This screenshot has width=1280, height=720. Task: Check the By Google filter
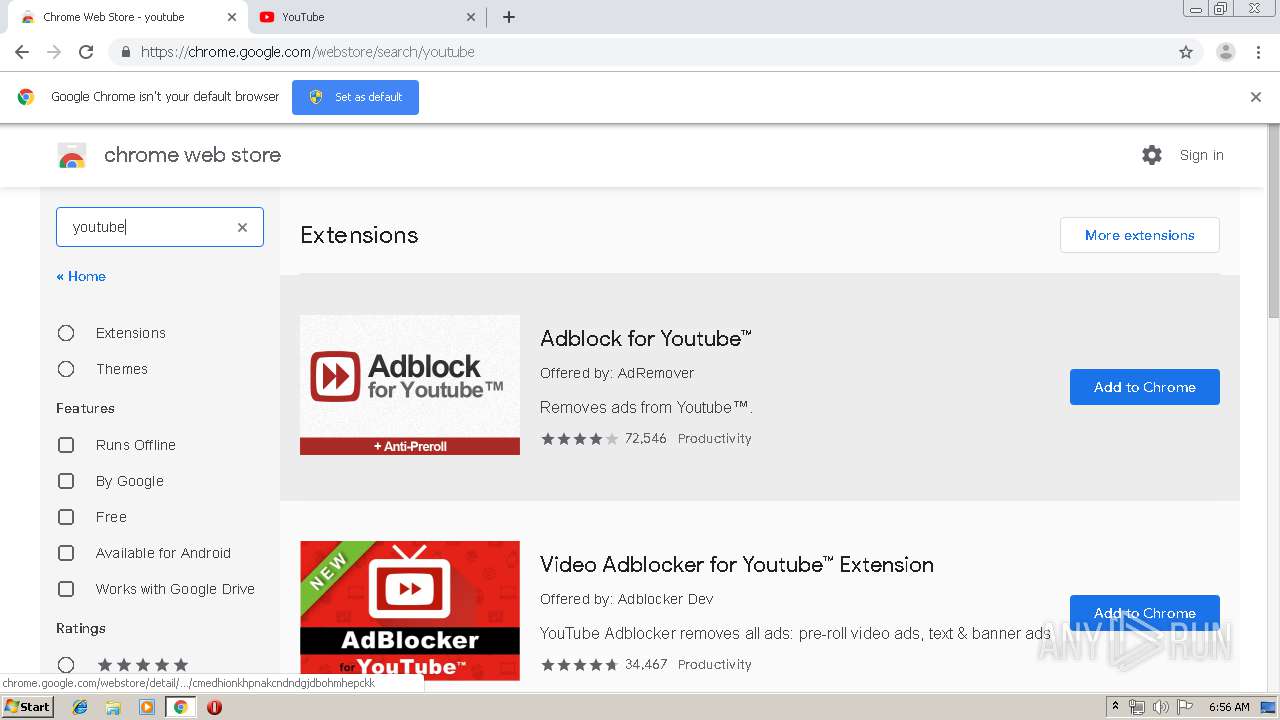click(x=66, y=481)
